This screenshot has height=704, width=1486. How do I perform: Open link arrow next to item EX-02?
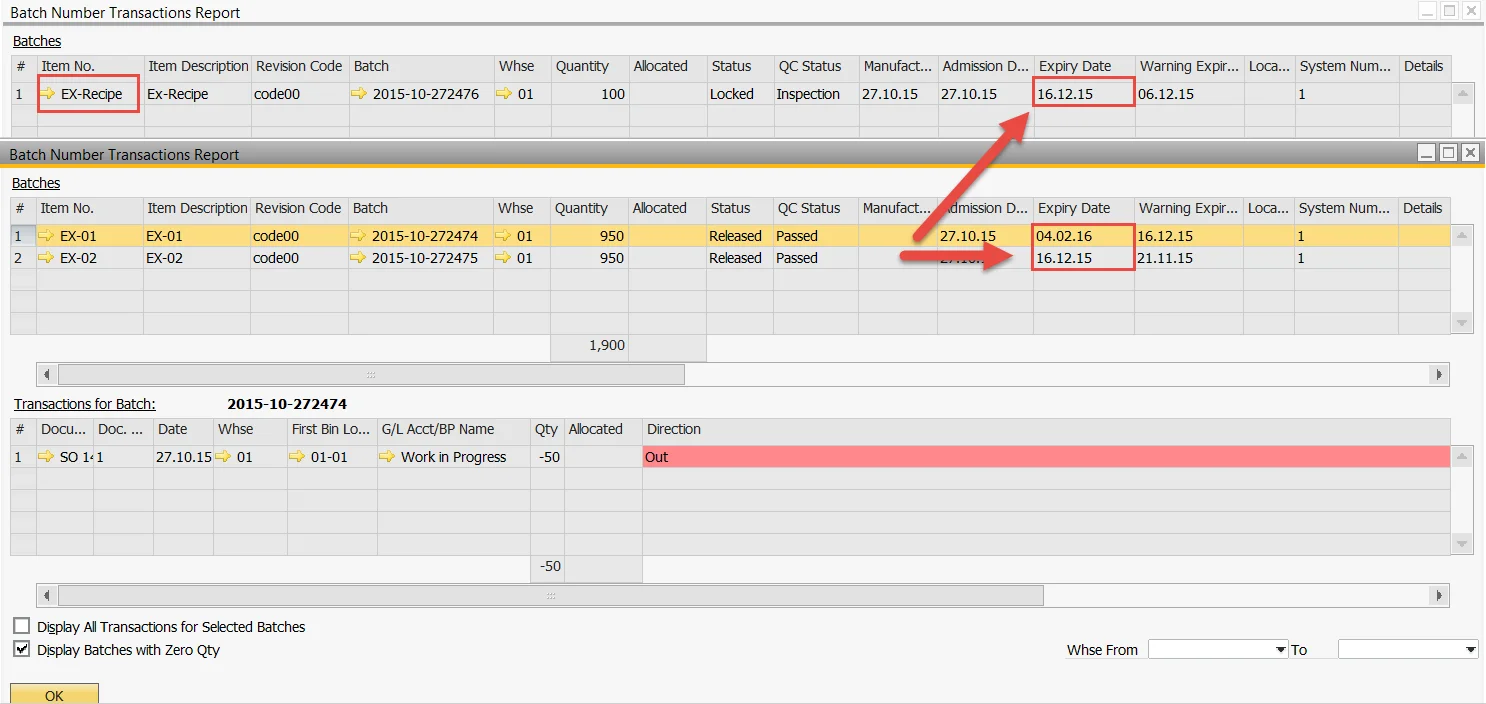coord(47,258)
